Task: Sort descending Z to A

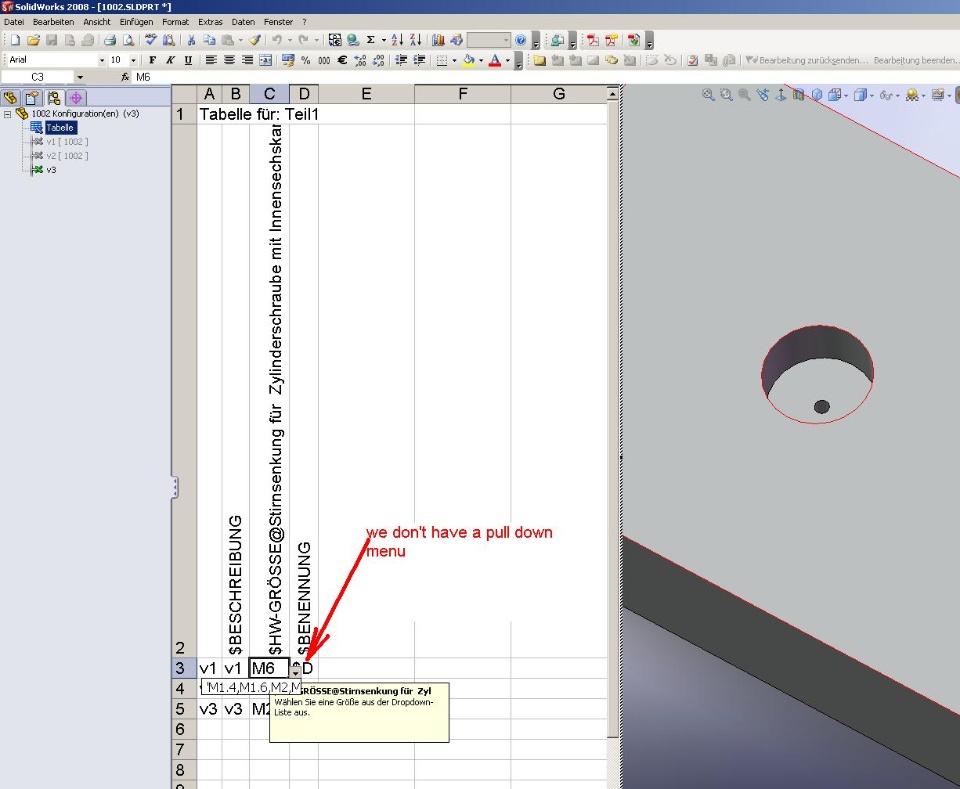Action: [416, 40]
